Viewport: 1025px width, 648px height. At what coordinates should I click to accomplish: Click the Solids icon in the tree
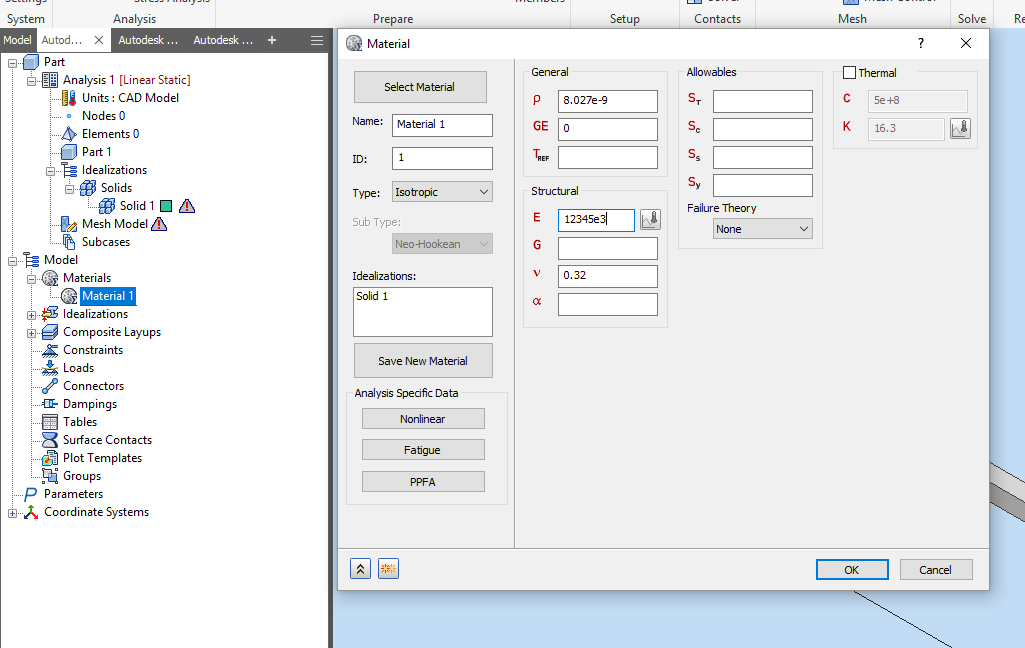coord(88,188)
